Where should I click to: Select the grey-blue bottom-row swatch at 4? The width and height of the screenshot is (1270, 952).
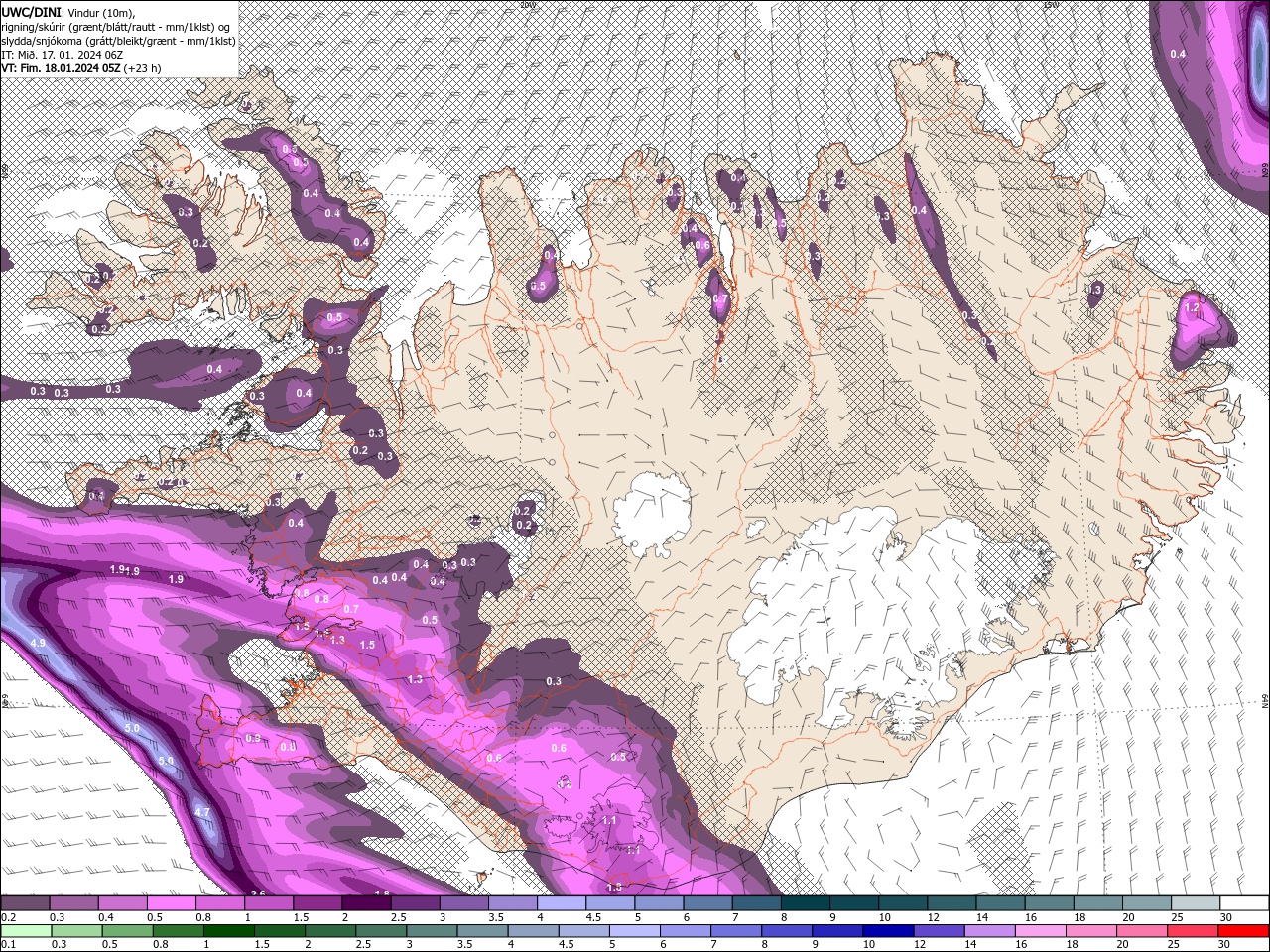point(532,931)
